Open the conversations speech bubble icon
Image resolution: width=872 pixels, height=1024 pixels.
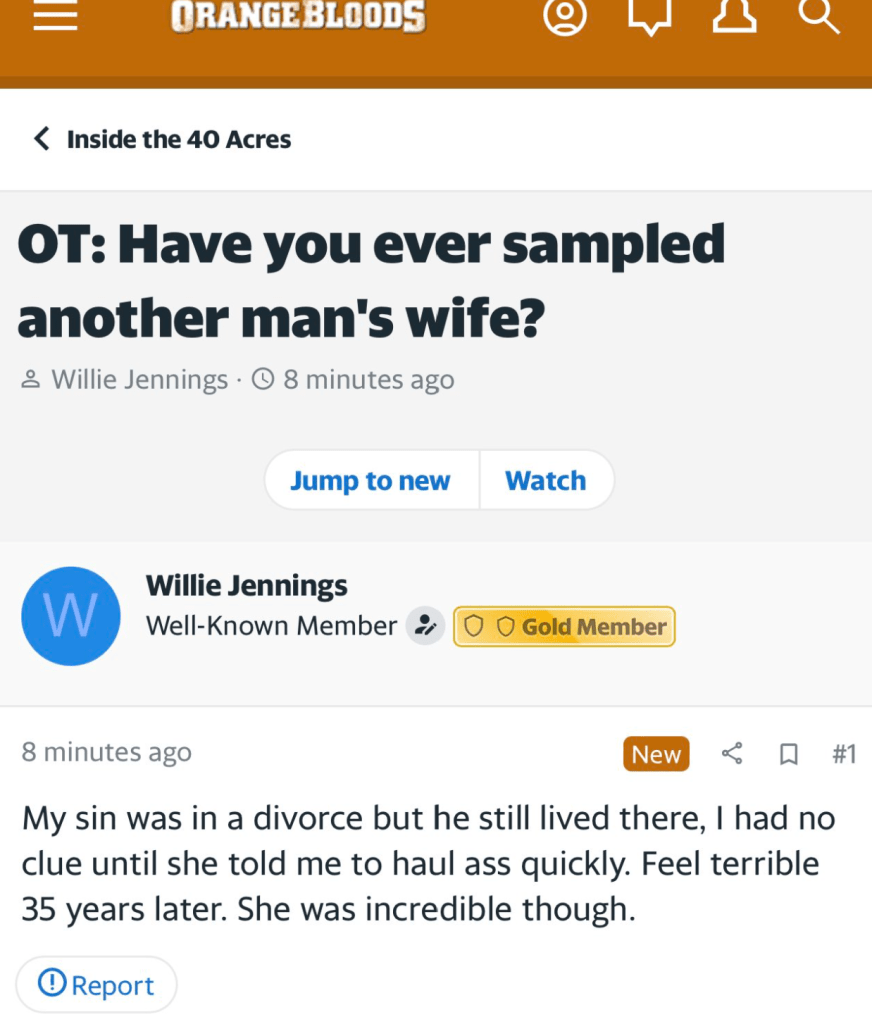click(649, 15)
